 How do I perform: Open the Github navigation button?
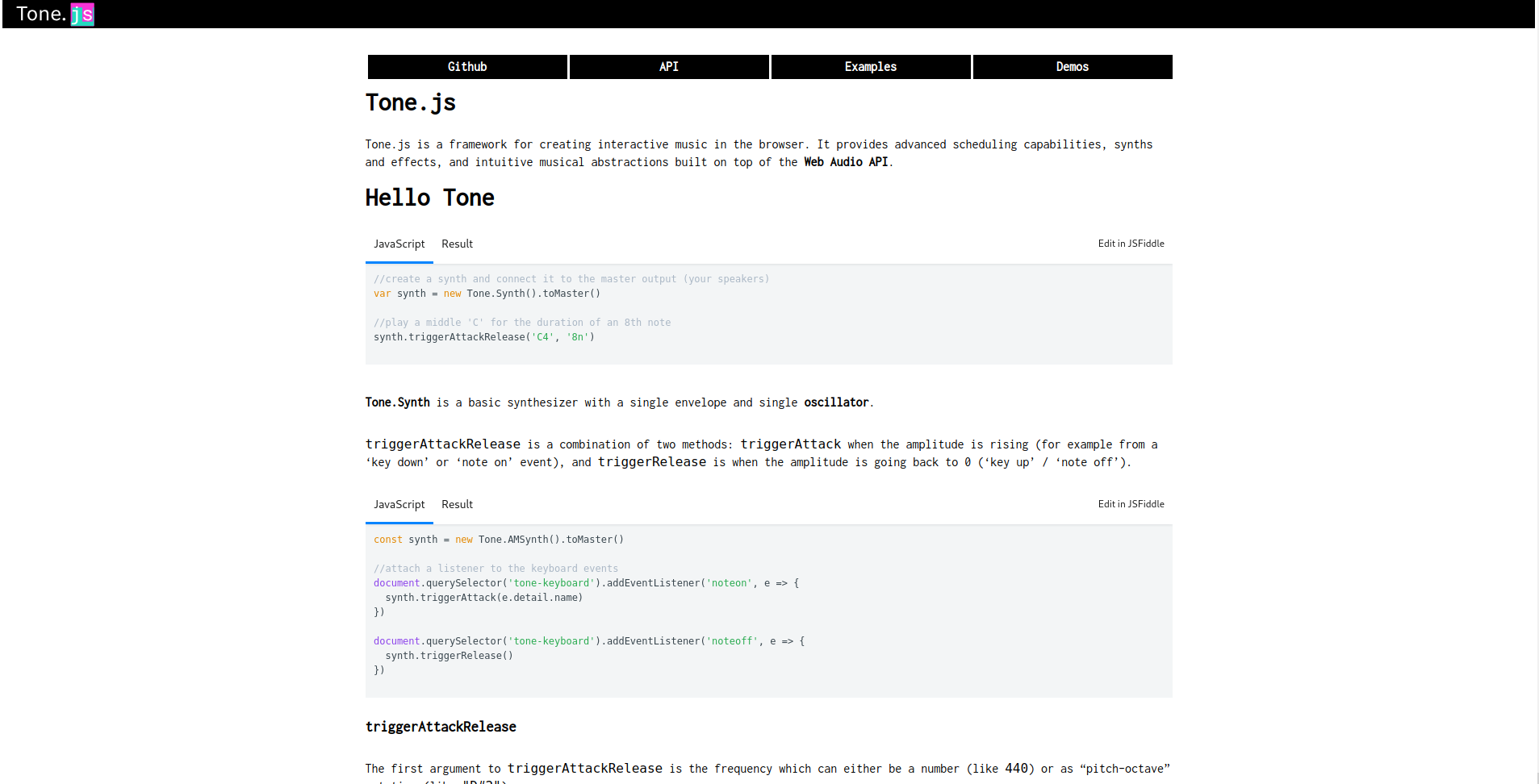[467, 67]
